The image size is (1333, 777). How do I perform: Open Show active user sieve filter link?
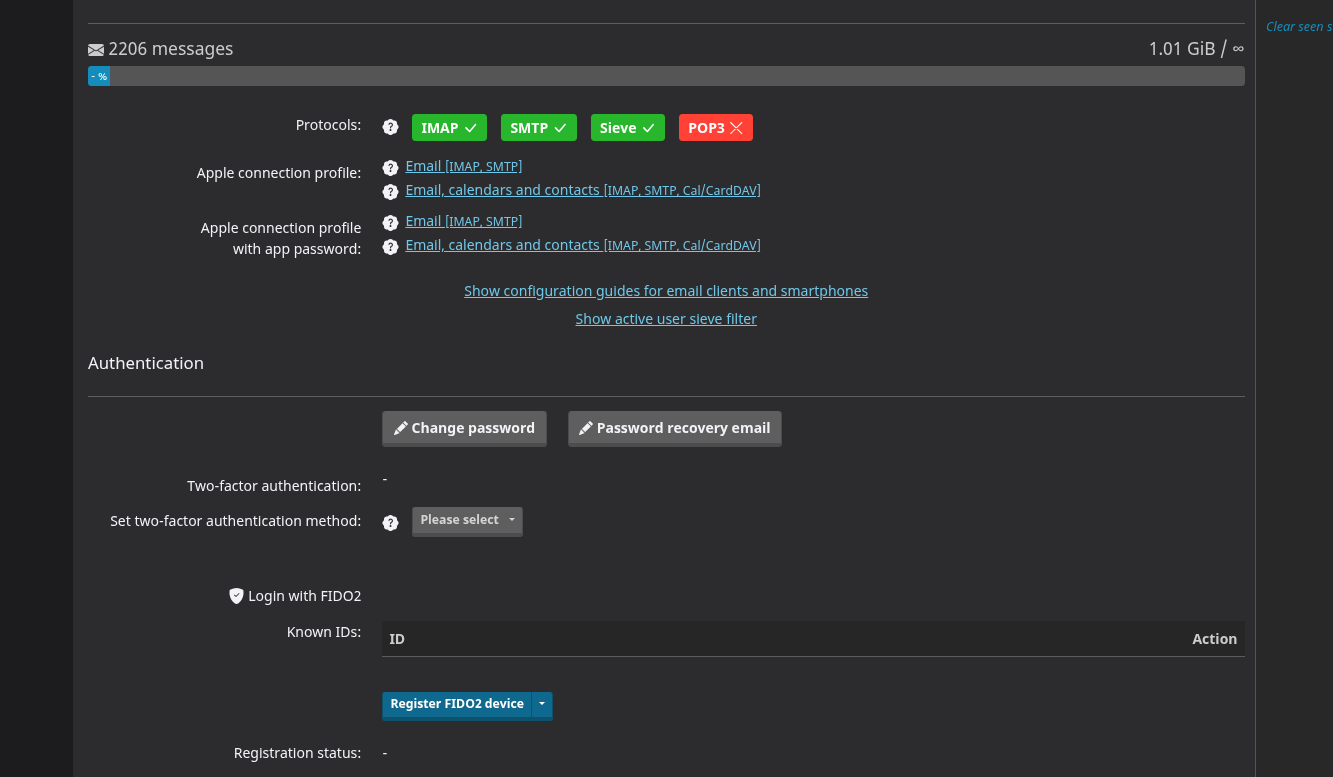(x=666, y=319)
